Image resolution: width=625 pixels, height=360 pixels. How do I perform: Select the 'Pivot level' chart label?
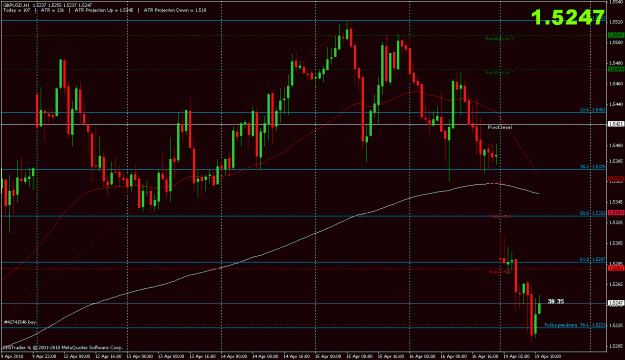(500, 127)
